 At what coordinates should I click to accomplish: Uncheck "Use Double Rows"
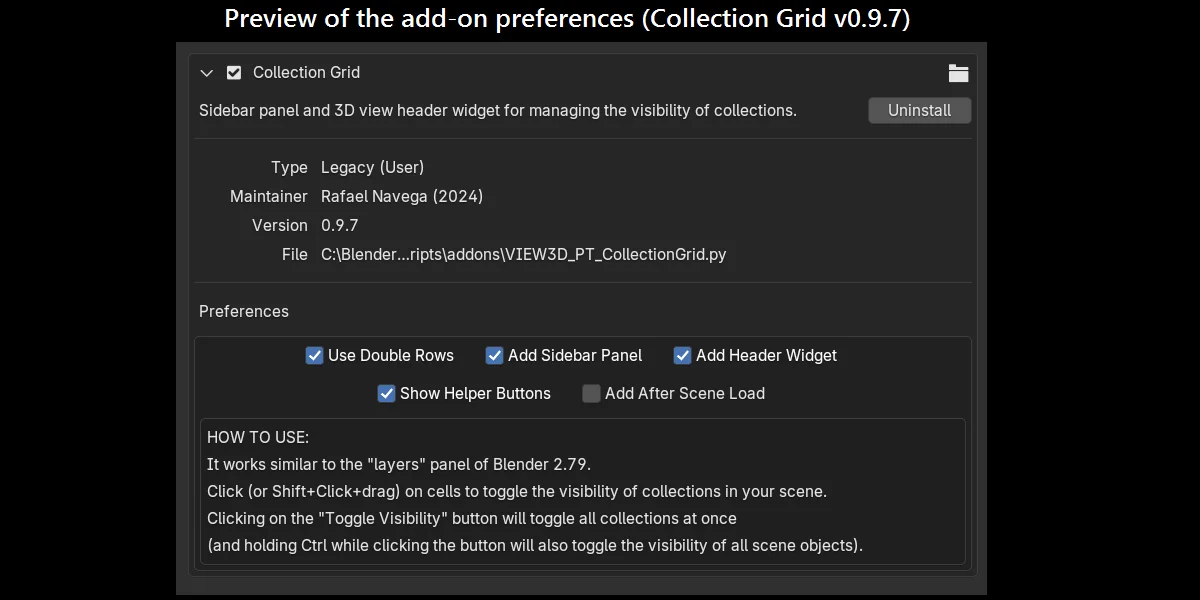click(x=314, y=355)
